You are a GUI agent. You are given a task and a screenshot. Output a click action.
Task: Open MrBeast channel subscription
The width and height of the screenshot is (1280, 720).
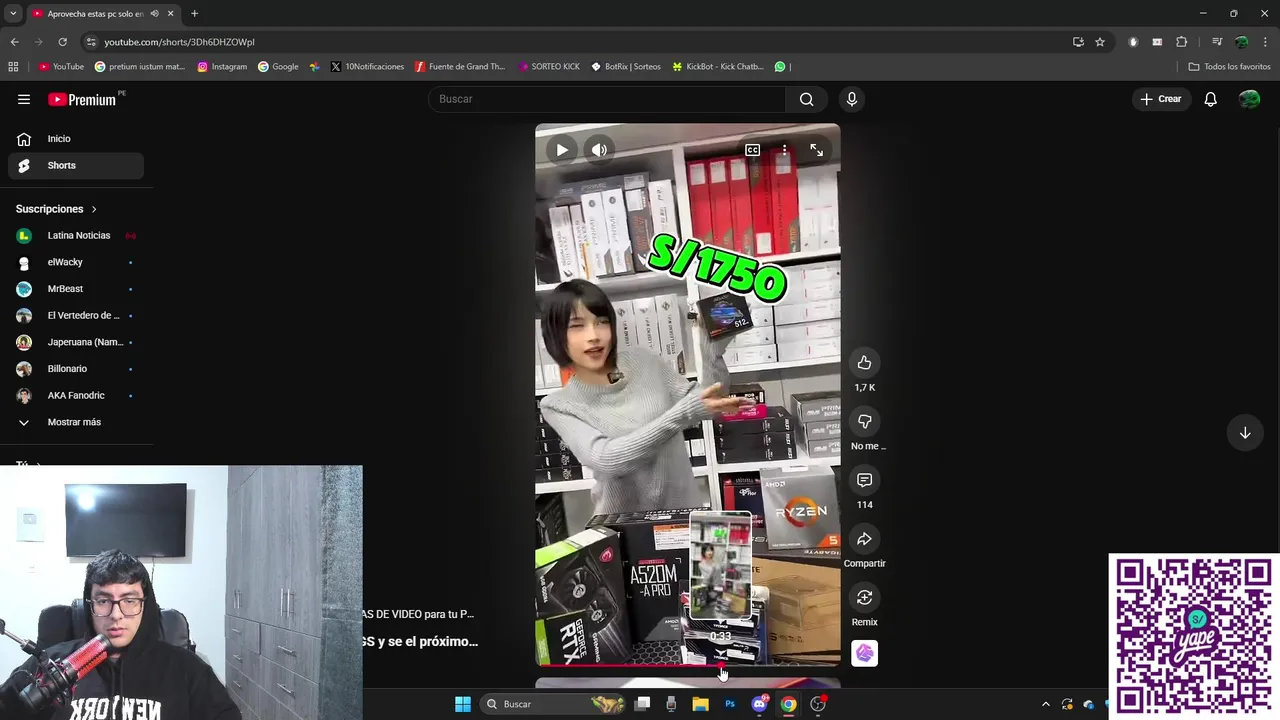[x=76, y=289]
